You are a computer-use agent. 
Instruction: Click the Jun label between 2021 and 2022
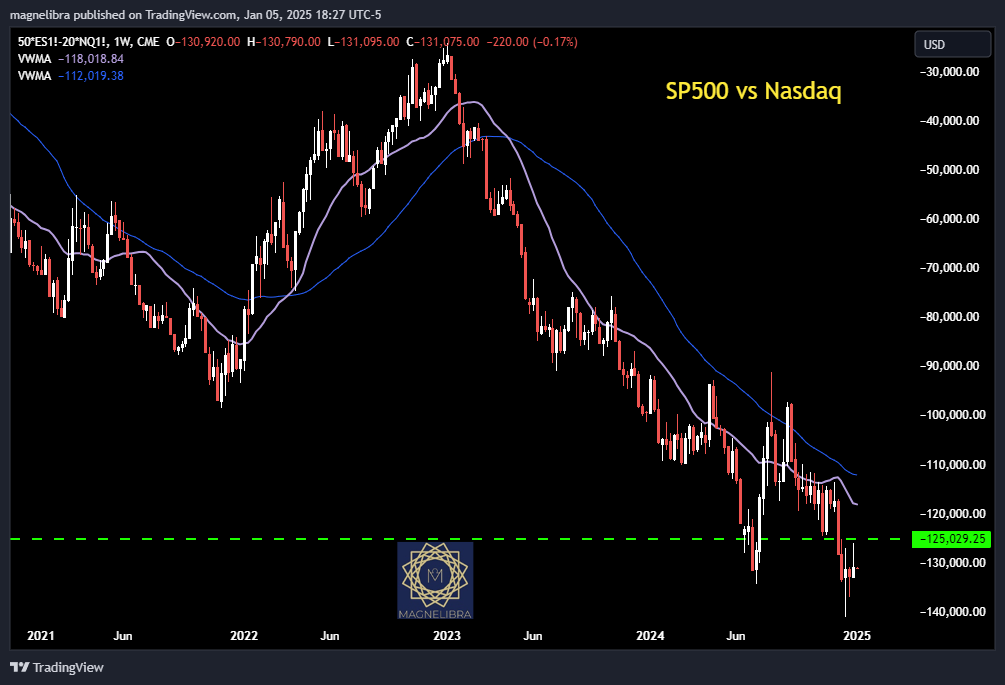(122, 636)
